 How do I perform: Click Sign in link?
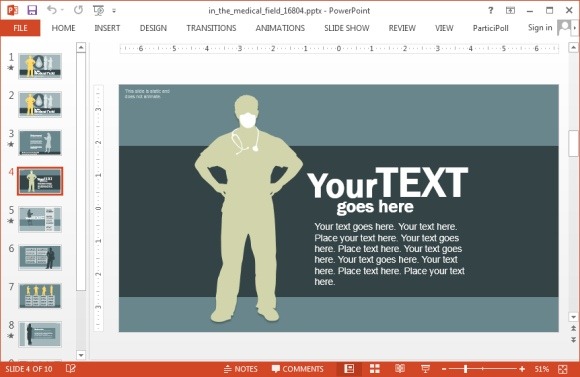(540, 28)
